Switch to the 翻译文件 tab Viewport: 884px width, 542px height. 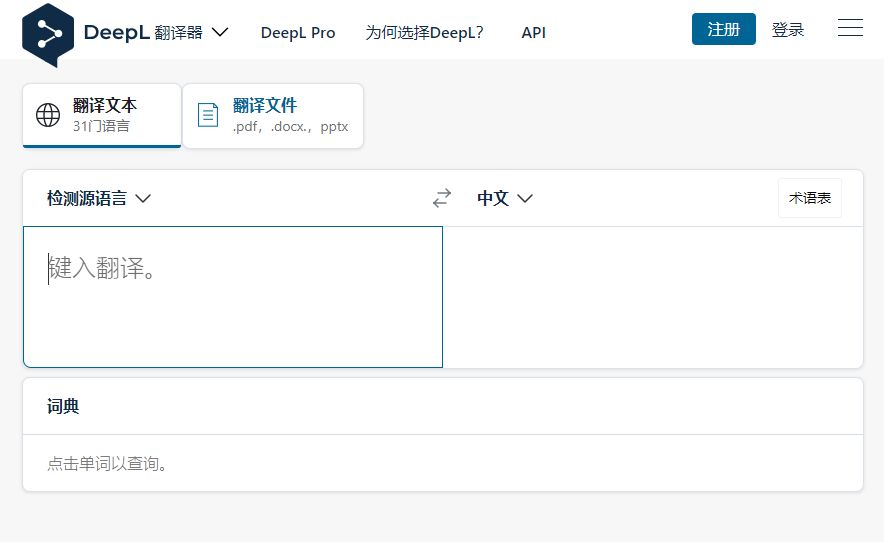pyautogui.click(x=273, y=116)
